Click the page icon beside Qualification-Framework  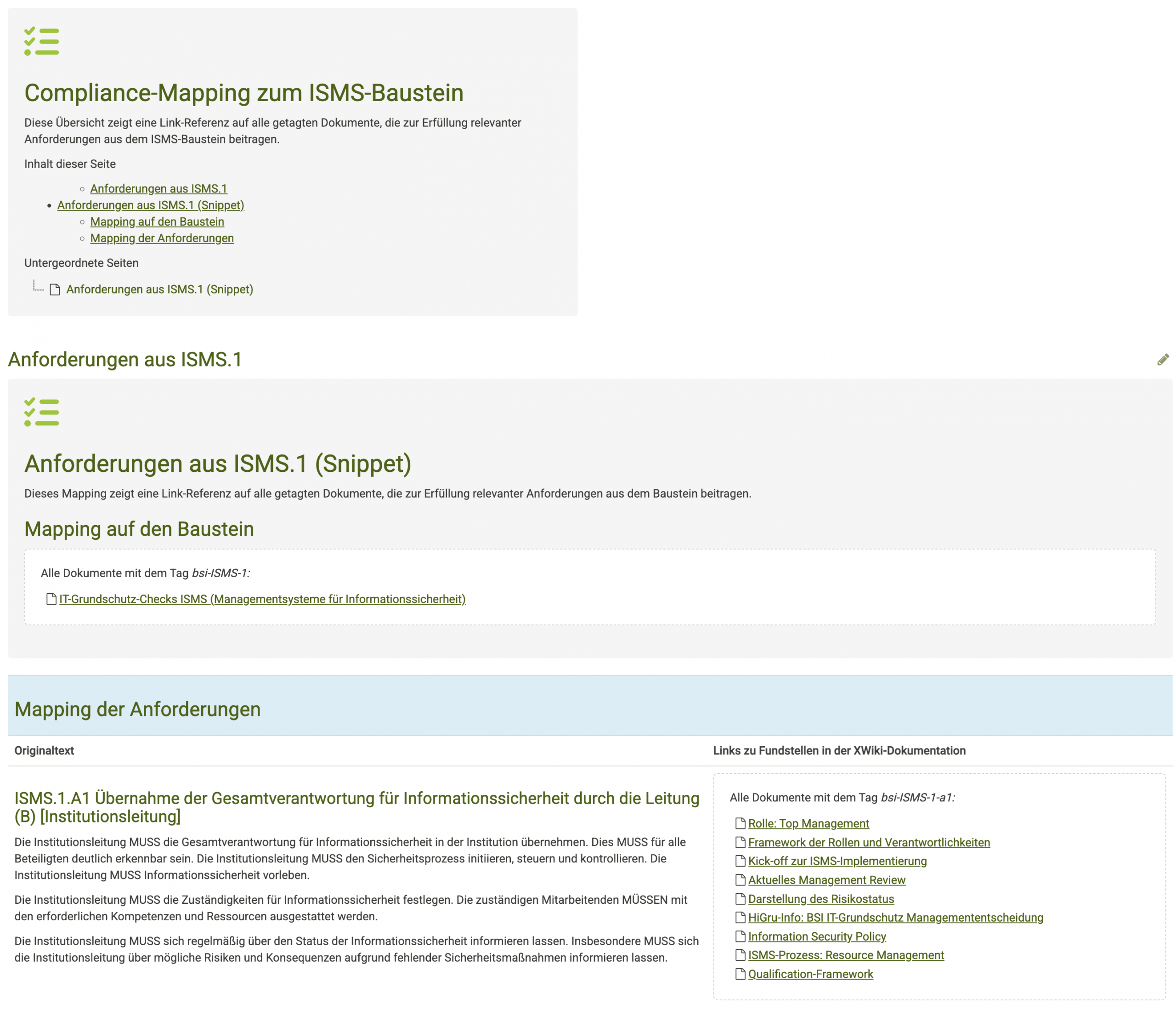740,974
